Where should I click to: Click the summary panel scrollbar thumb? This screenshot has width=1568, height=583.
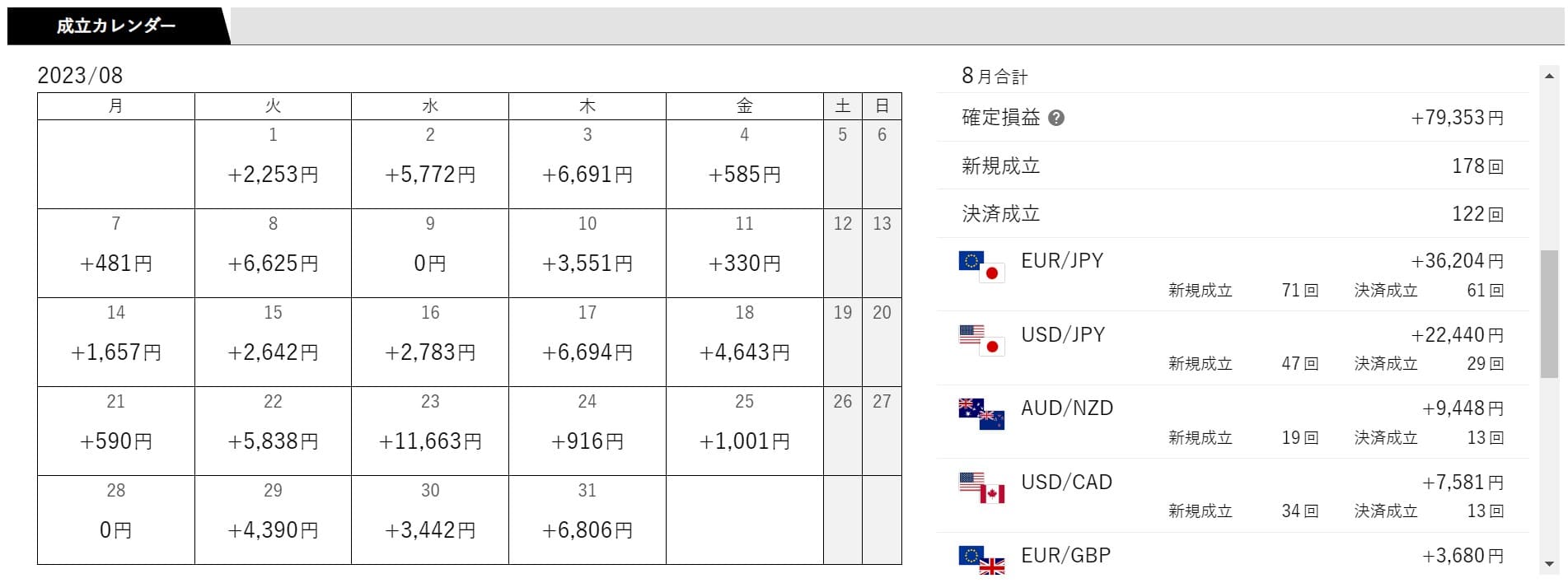(x=1549, y=315)
